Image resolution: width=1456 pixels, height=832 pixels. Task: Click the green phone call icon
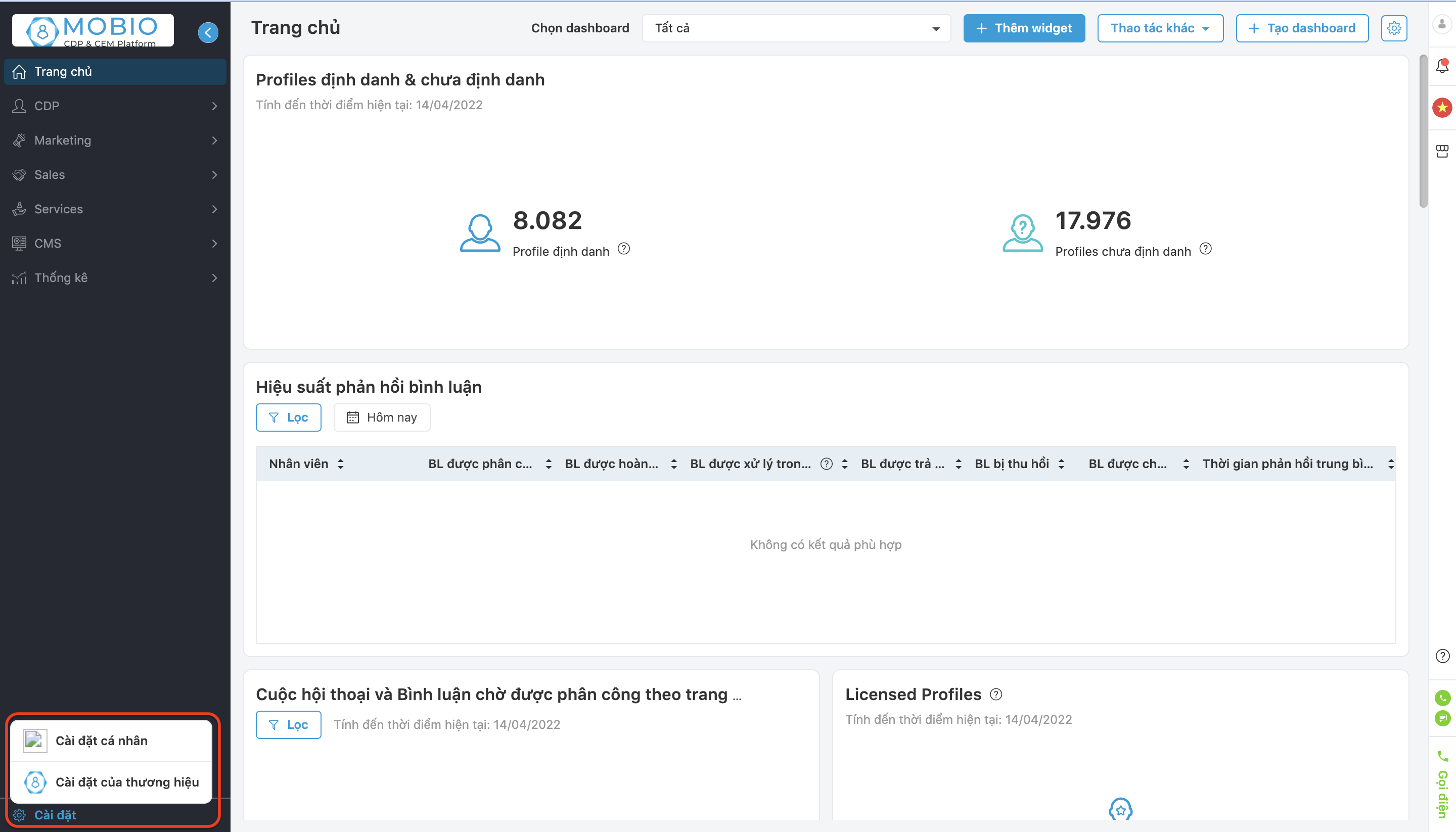1442,698
